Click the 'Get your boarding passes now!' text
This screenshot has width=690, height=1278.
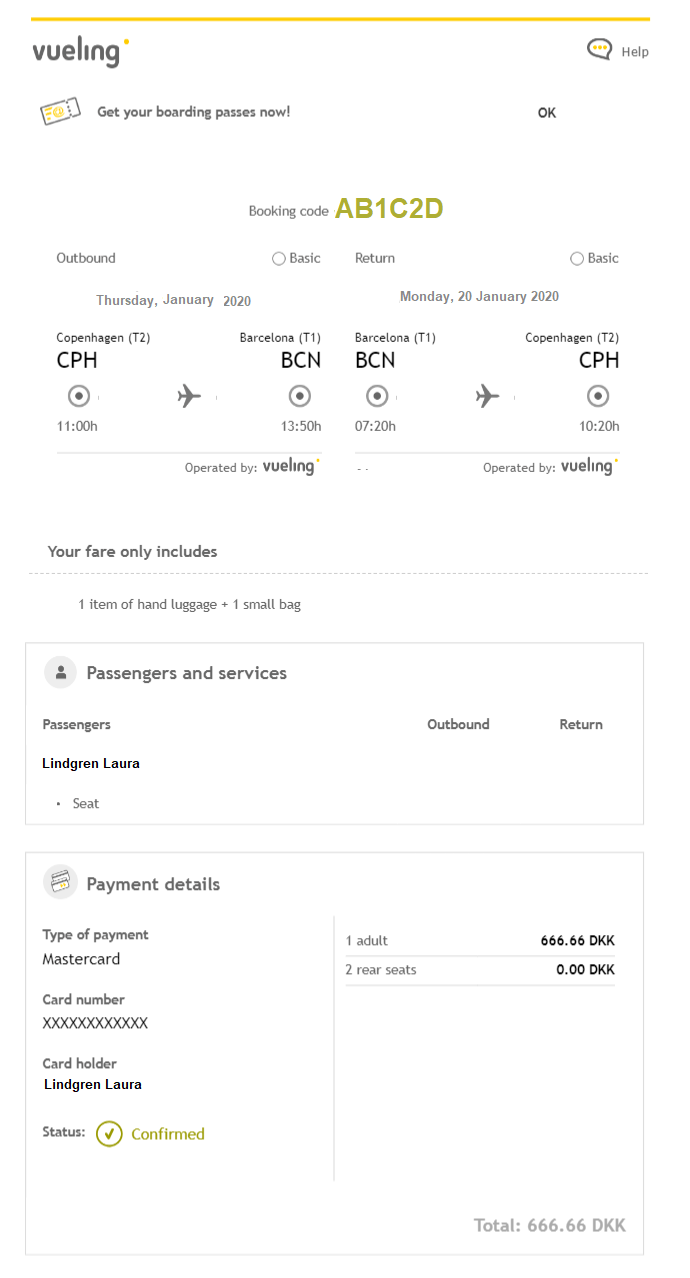193,112
